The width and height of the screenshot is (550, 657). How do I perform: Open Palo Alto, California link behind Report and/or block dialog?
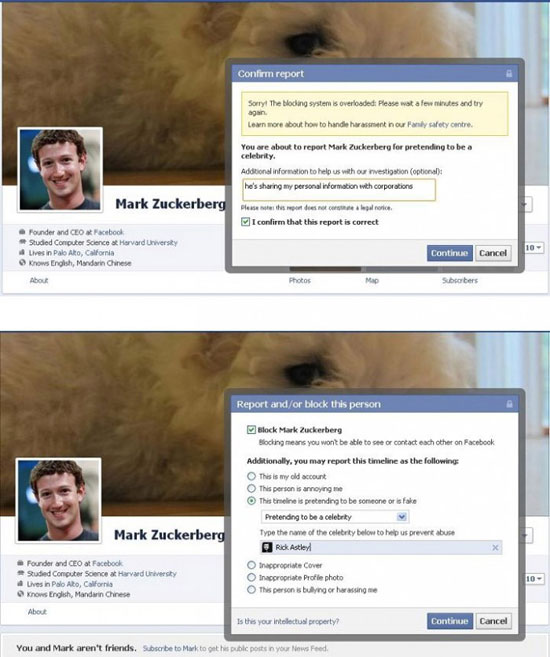(x=82, y=584)
